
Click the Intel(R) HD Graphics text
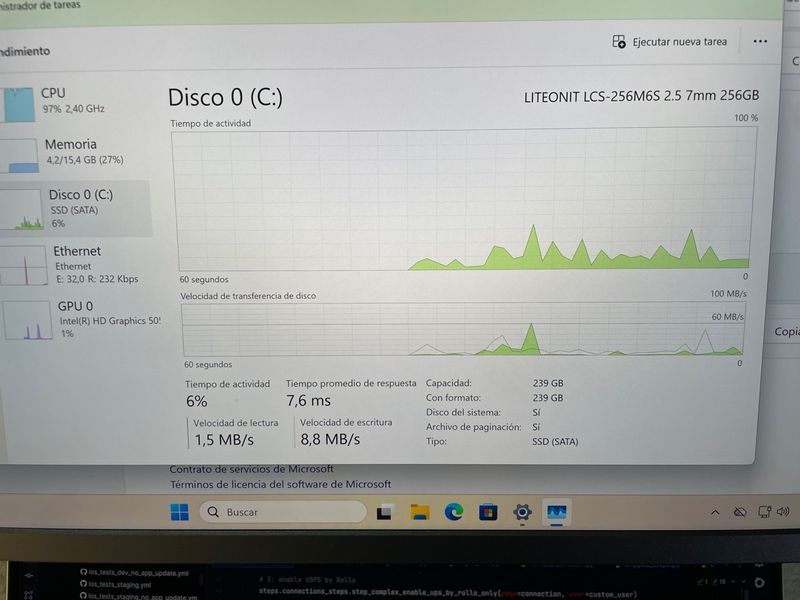(x=110, y=321)
